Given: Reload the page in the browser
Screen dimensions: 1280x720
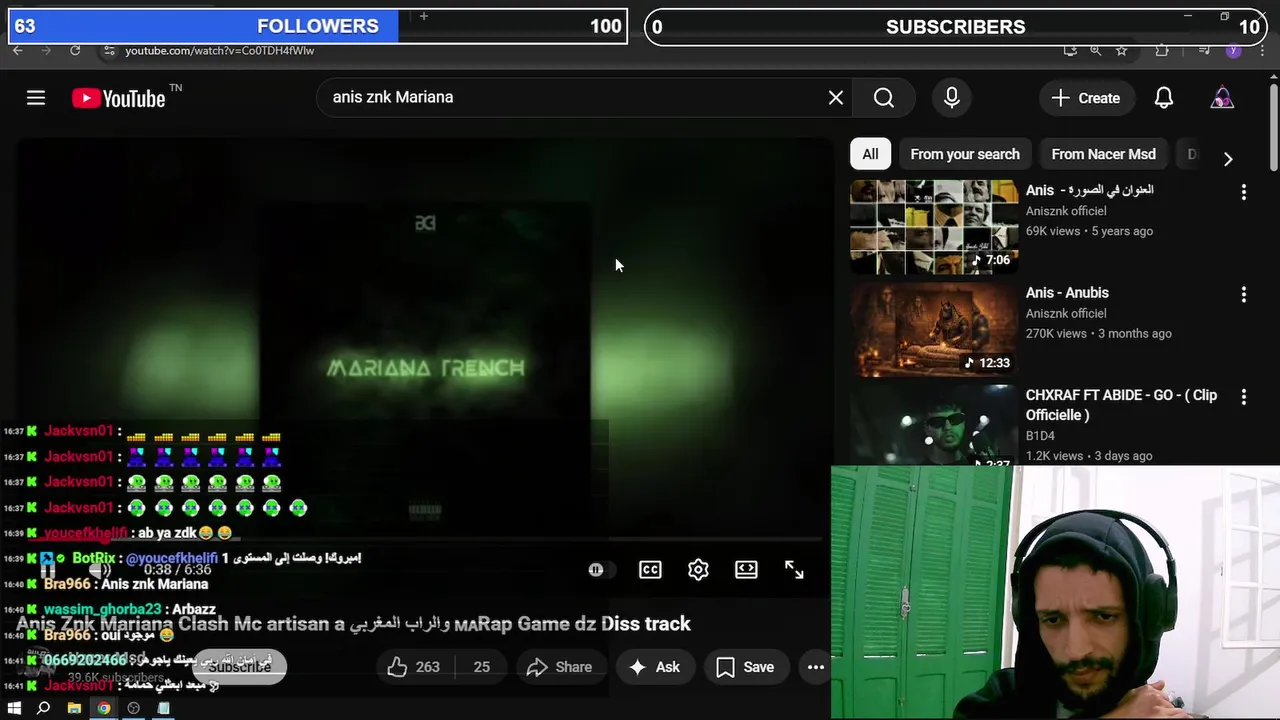Looking at the screenshot, I should tap(75, 50).
